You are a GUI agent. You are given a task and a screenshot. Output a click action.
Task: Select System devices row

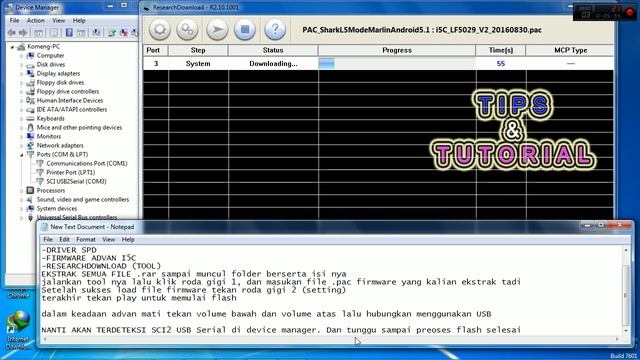[x=52, y=209]
